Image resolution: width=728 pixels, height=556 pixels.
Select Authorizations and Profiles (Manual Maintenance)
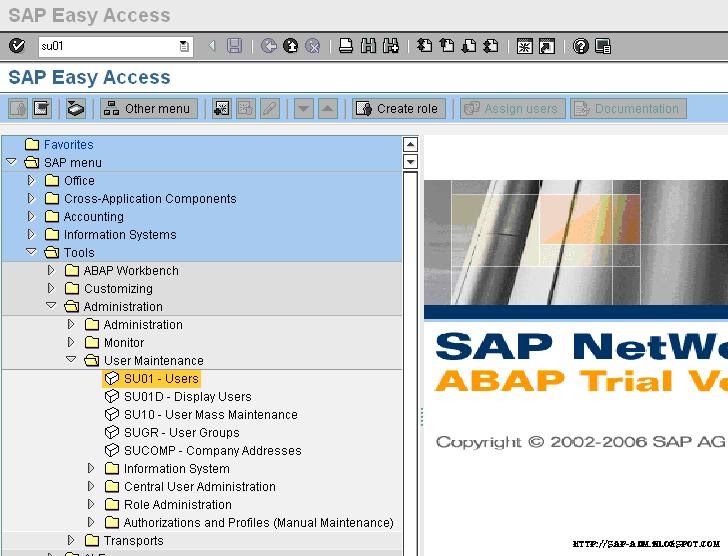(x=259, y=523)
